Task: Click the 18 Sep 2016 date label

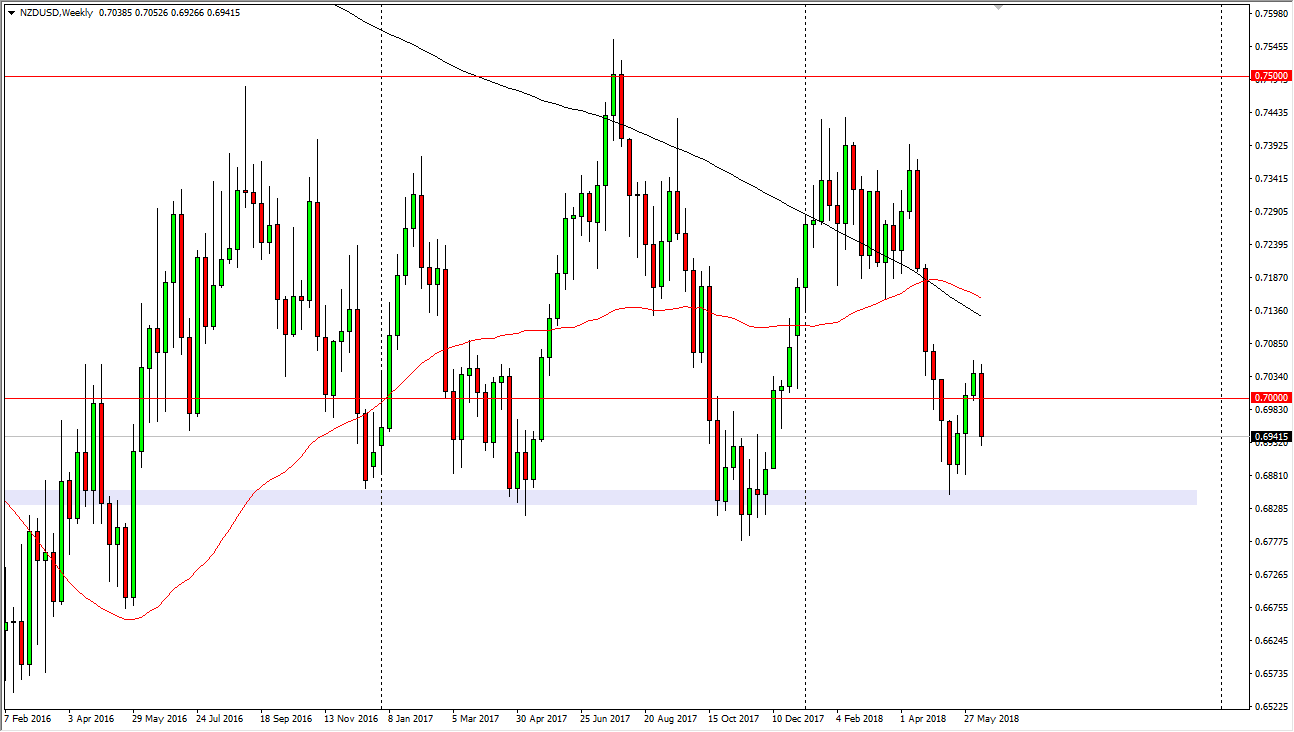Action: 285,718
